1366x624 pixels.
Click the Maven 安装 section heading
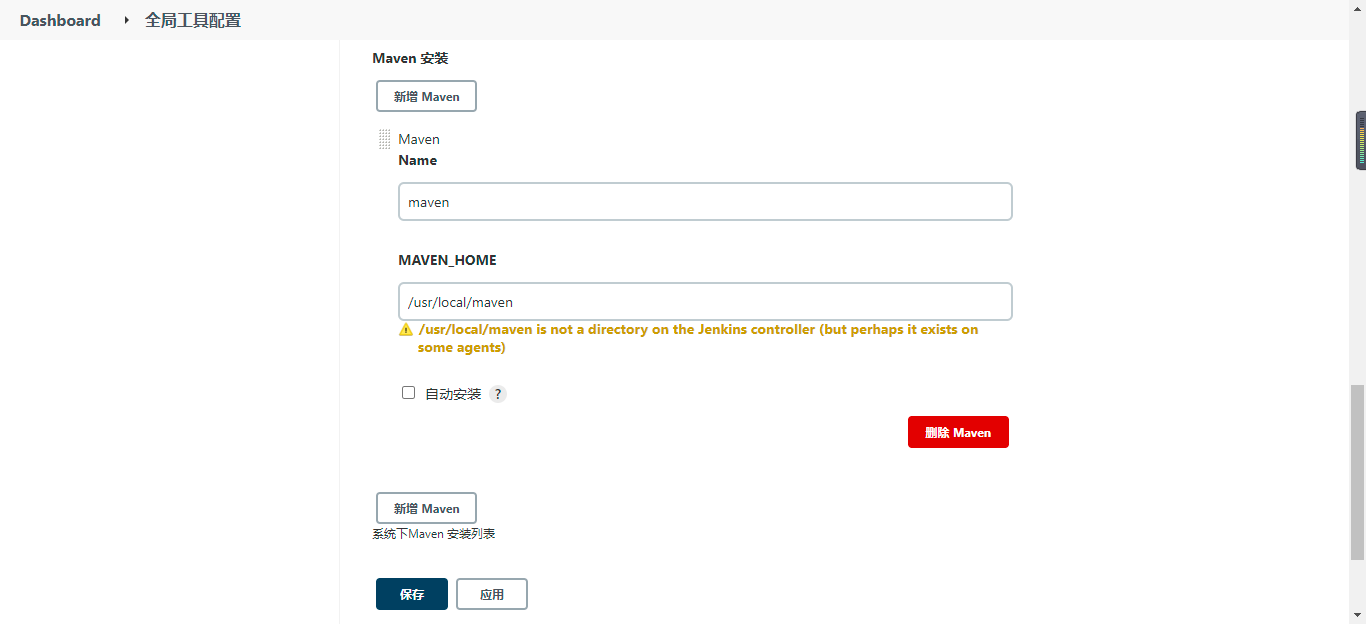point(410,58)
